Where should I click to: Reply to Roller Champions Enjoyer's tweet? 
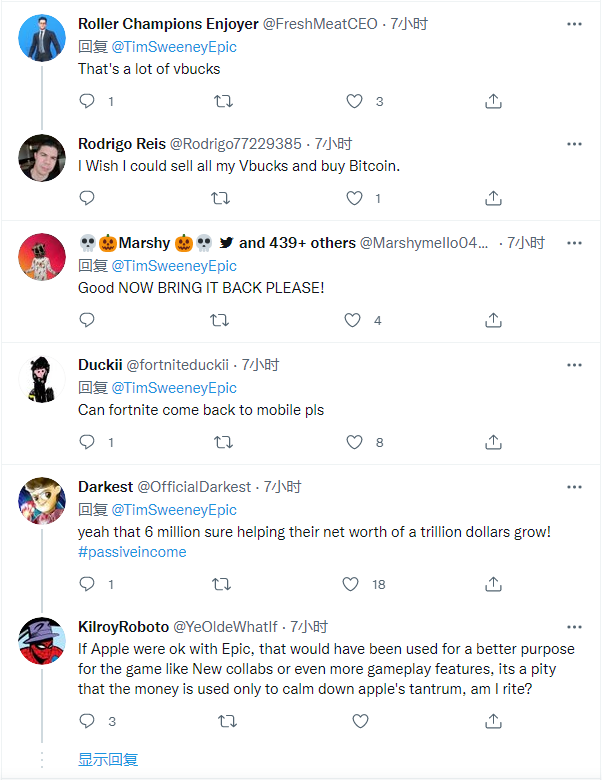(87, 101)
